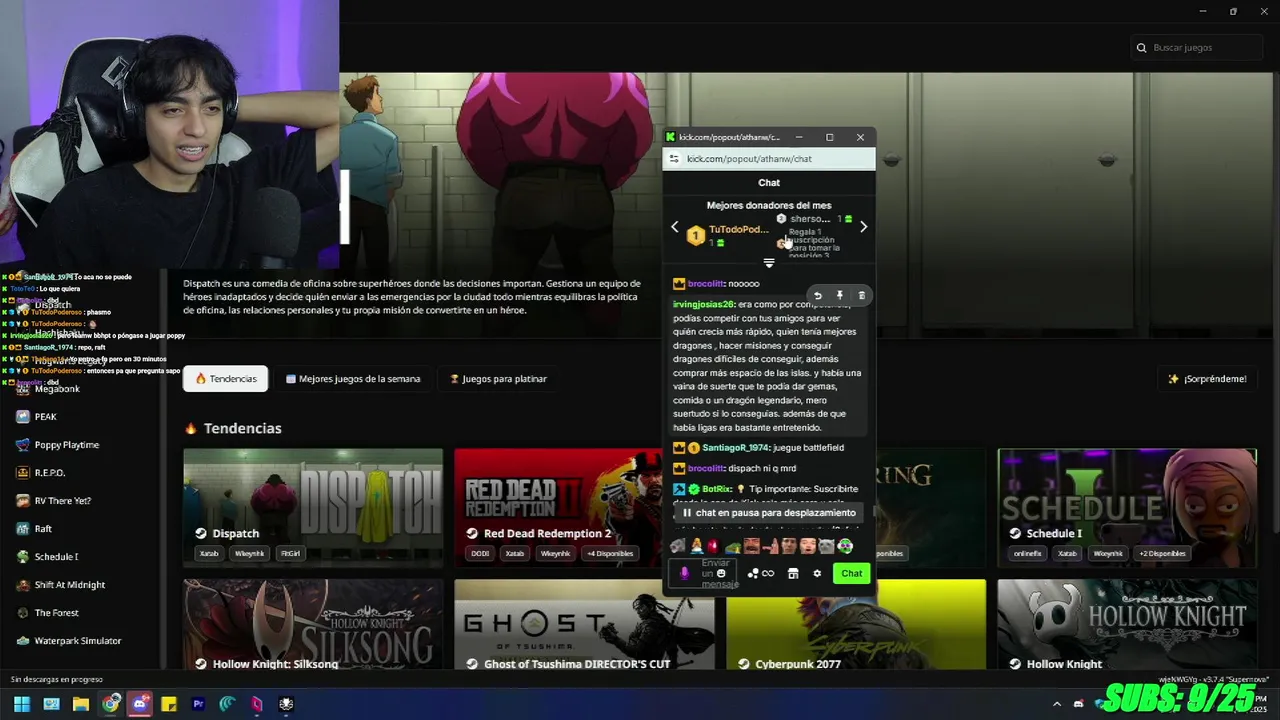Pin the highlighted chat message
The height and width of the screenshot is (720, 1280).
tap(840, 296)
